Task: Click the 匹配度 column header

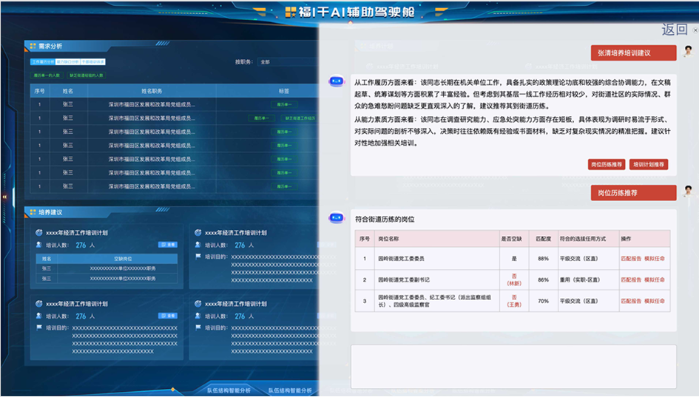Action: (543, 239)
